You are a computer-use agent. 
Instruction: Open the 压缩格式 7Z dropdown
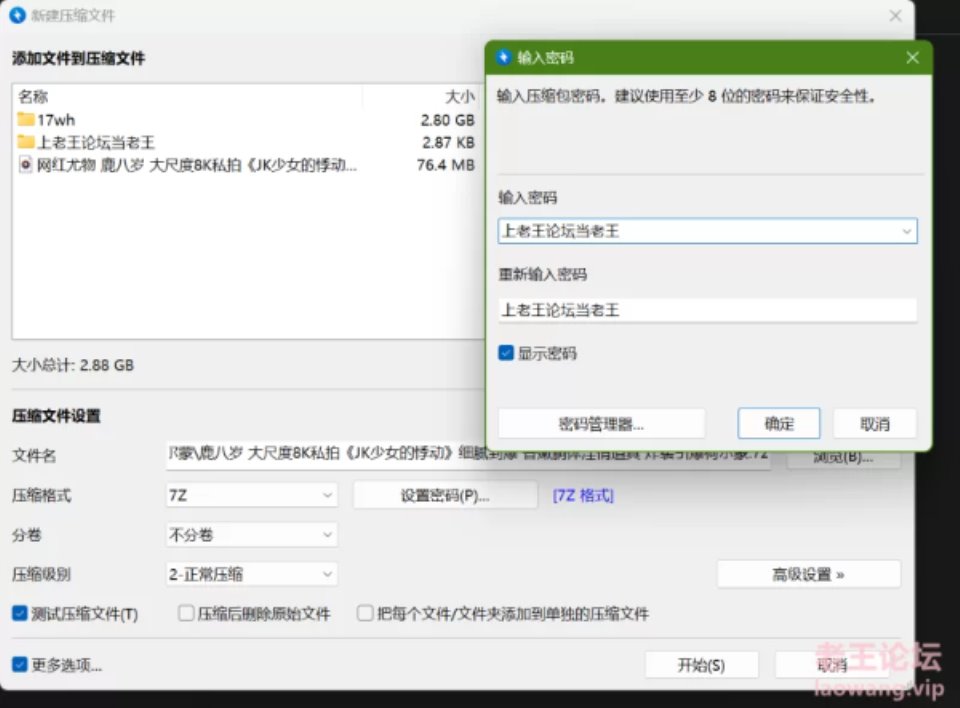[x=252, y=495]
